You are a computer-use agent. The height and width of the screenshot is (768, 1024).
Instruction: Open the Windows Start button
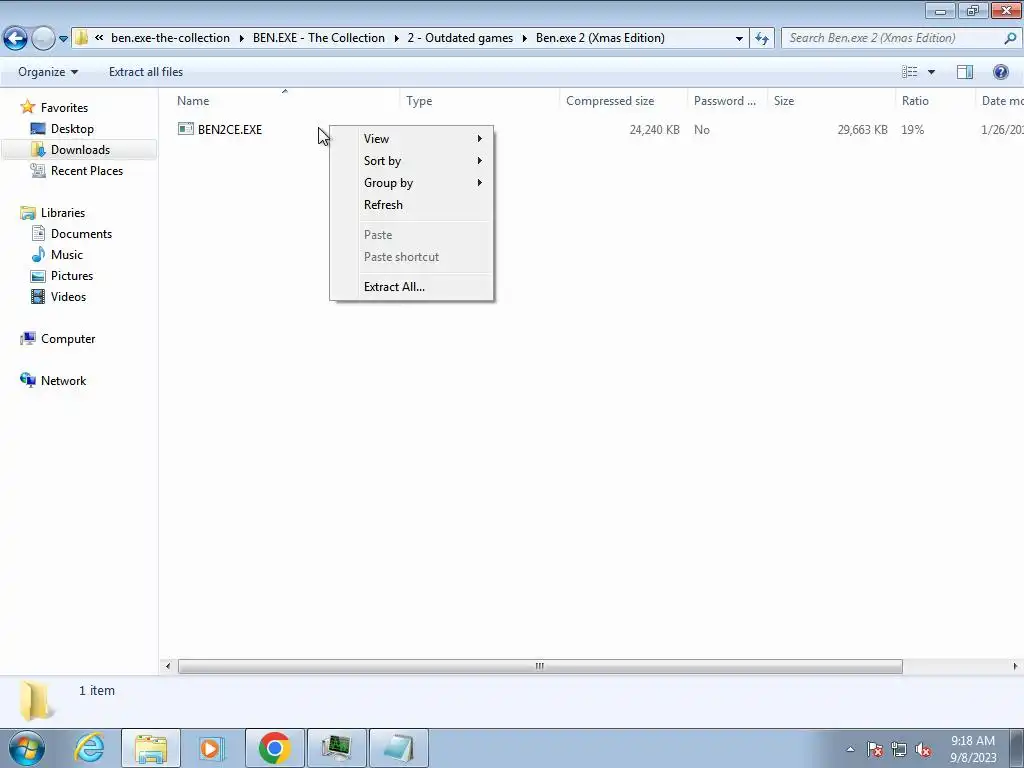point(27,748)
